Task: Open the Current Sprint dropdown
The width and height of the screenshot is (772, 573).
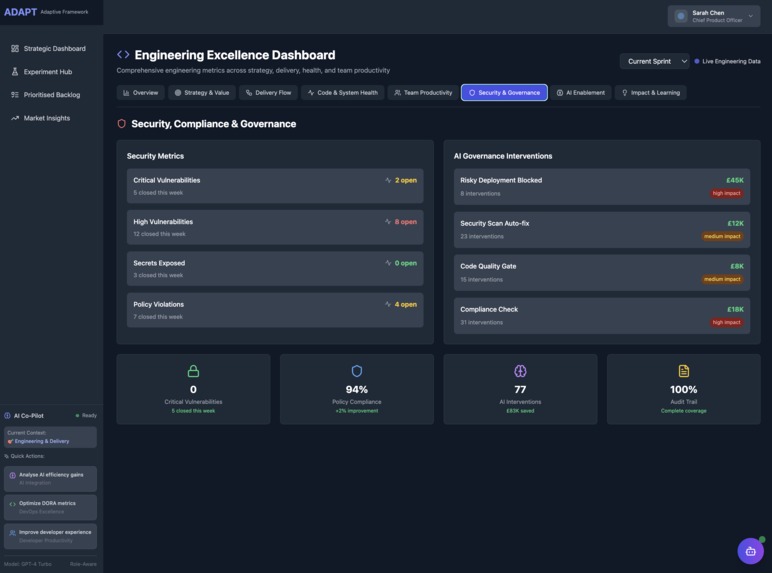Action: tap(654, 61)
